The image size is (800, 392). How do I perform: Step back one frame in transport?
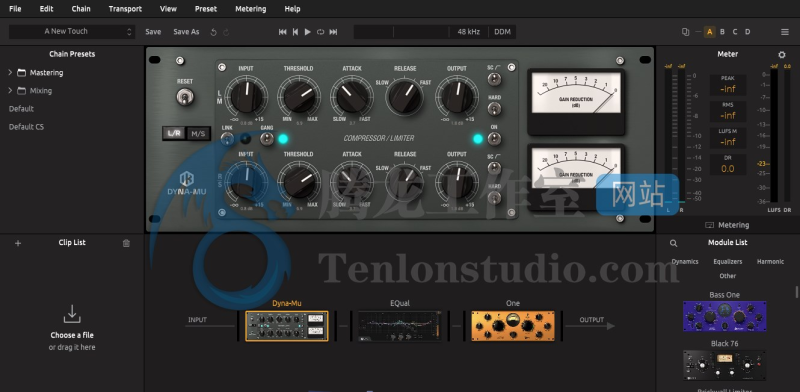click(295, 32)
